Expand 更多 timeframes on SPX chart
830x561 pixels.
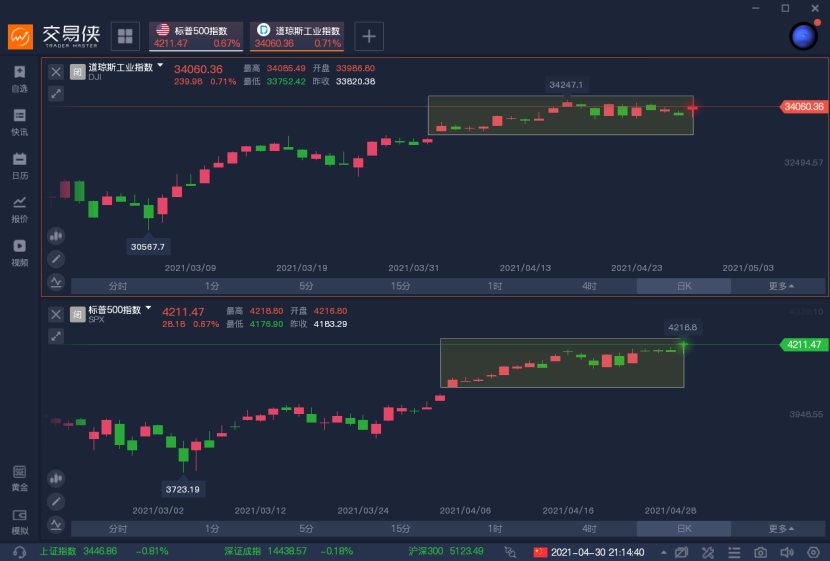click(781, 528)
